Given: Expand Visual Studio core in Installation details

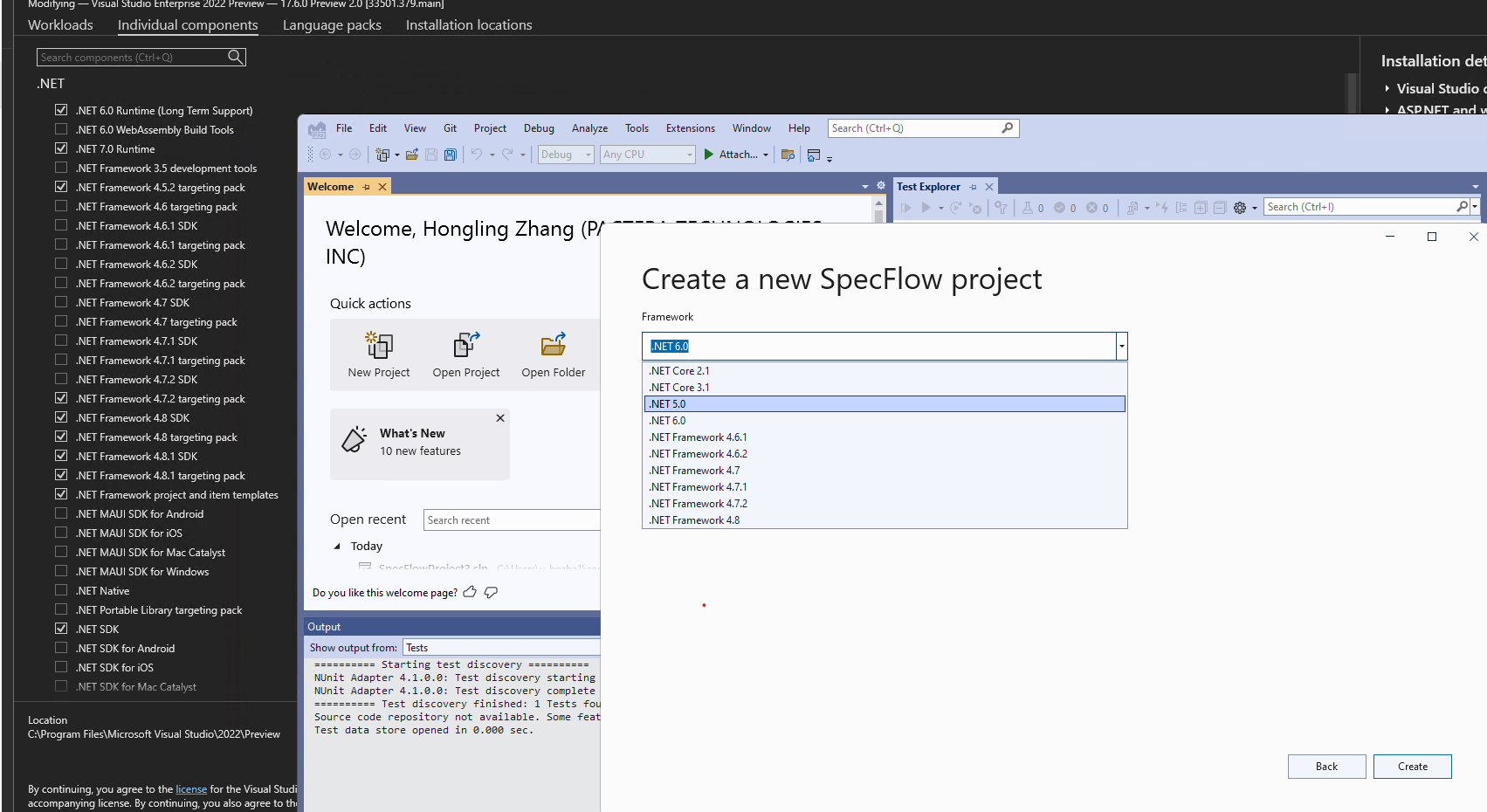Looking at the screenshot, I should tap(1387, 88).
